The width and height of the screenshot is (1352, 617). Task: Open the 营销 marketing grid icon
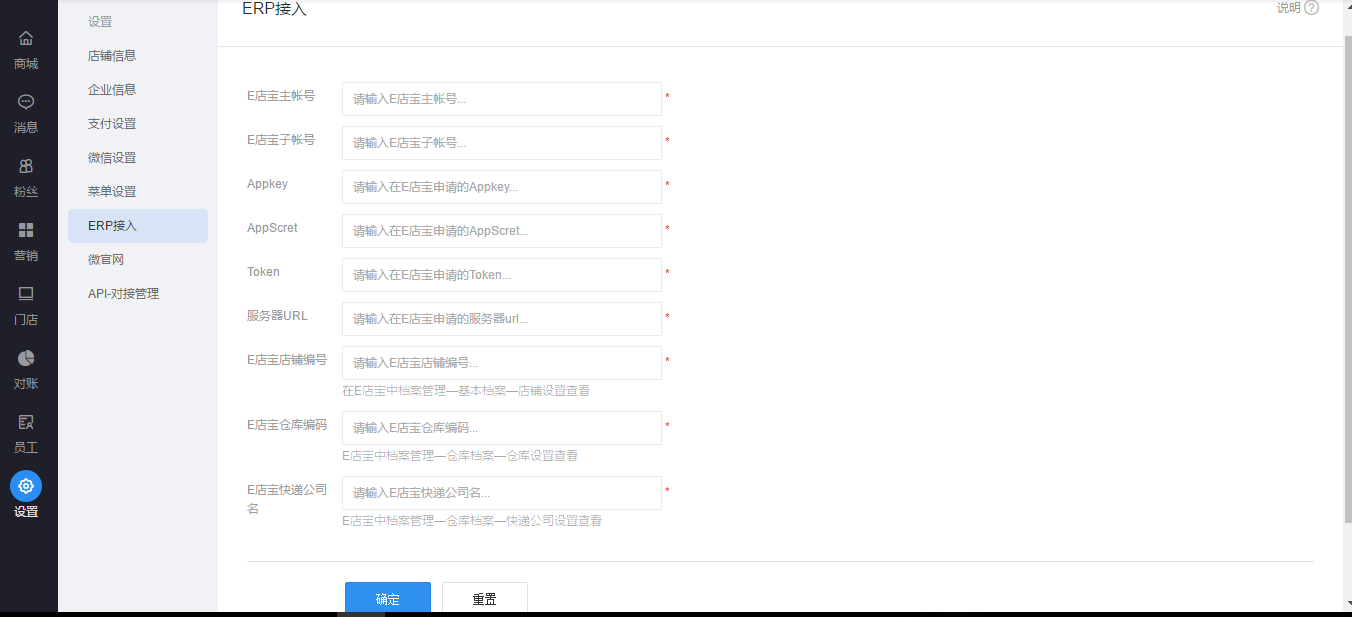coord(26,230)
